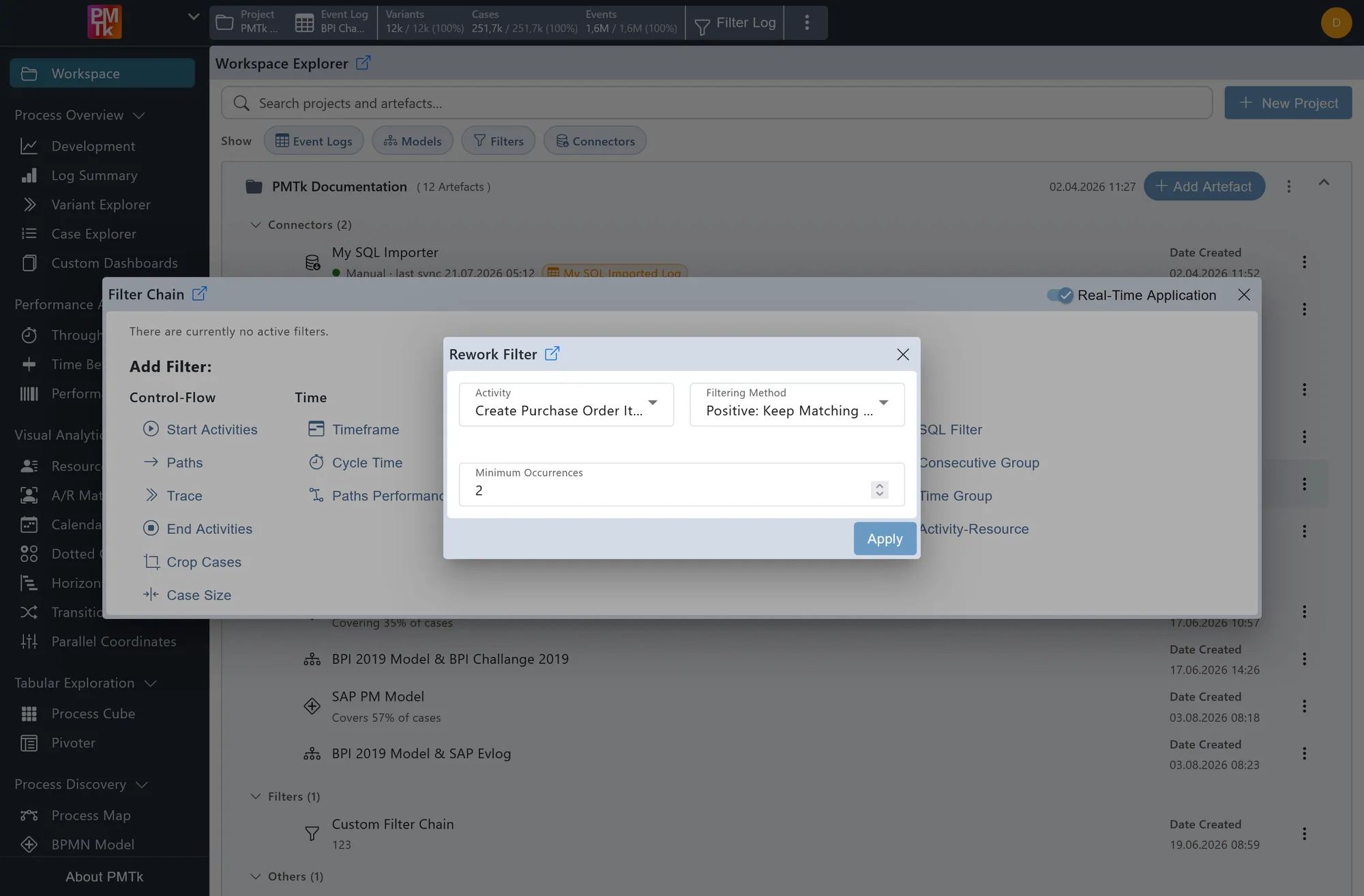Screen dimensions: 1364x896
Task: Select the Crop Cases filter
Action: 192,562
